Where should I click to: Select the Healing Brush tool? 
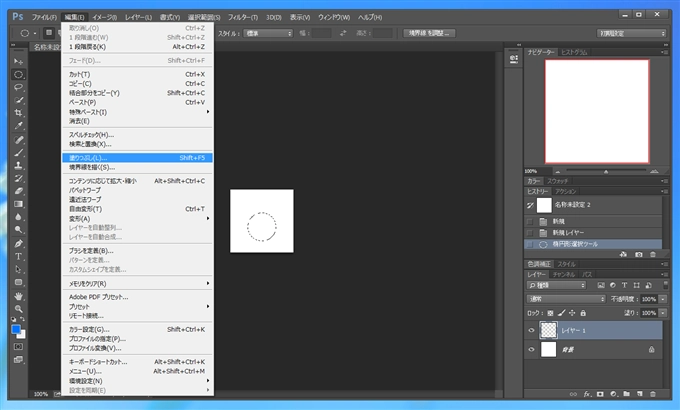[18, 140]
